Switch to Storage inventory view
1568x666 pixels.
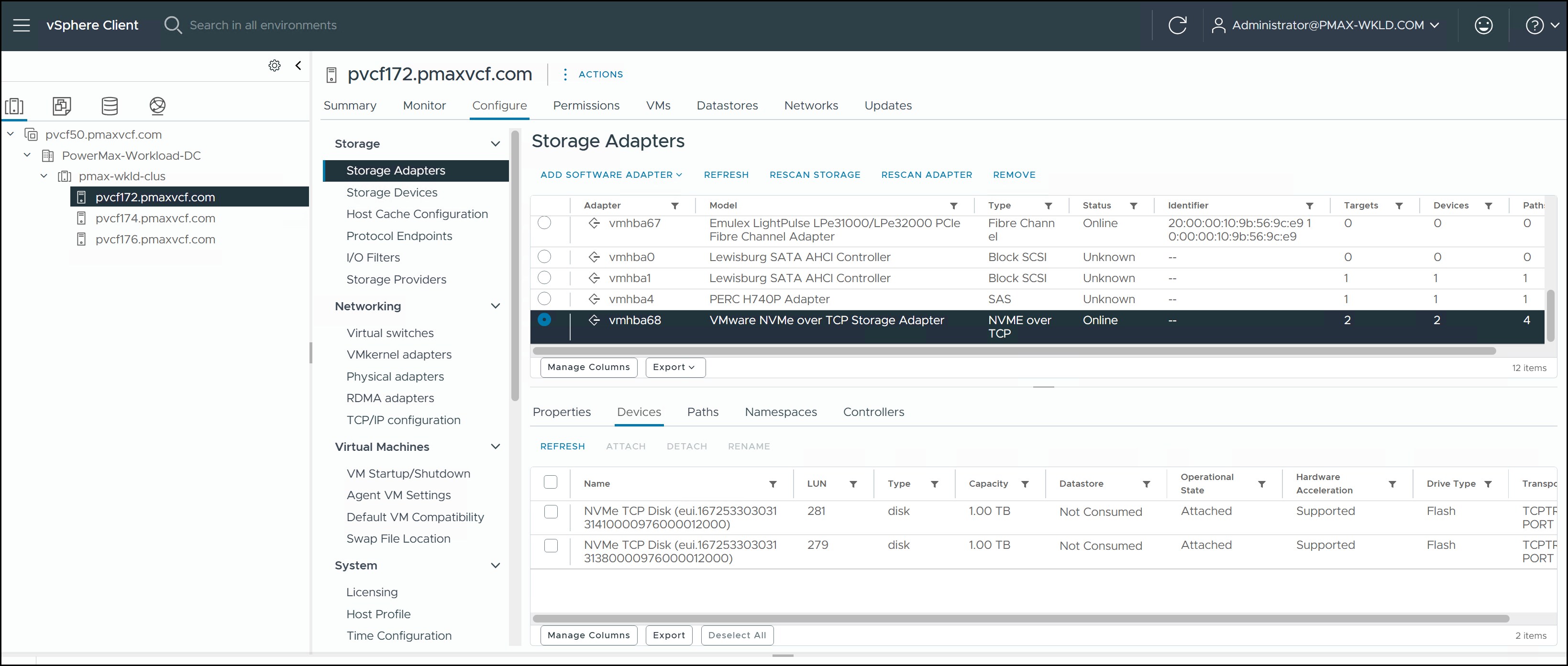110,106
